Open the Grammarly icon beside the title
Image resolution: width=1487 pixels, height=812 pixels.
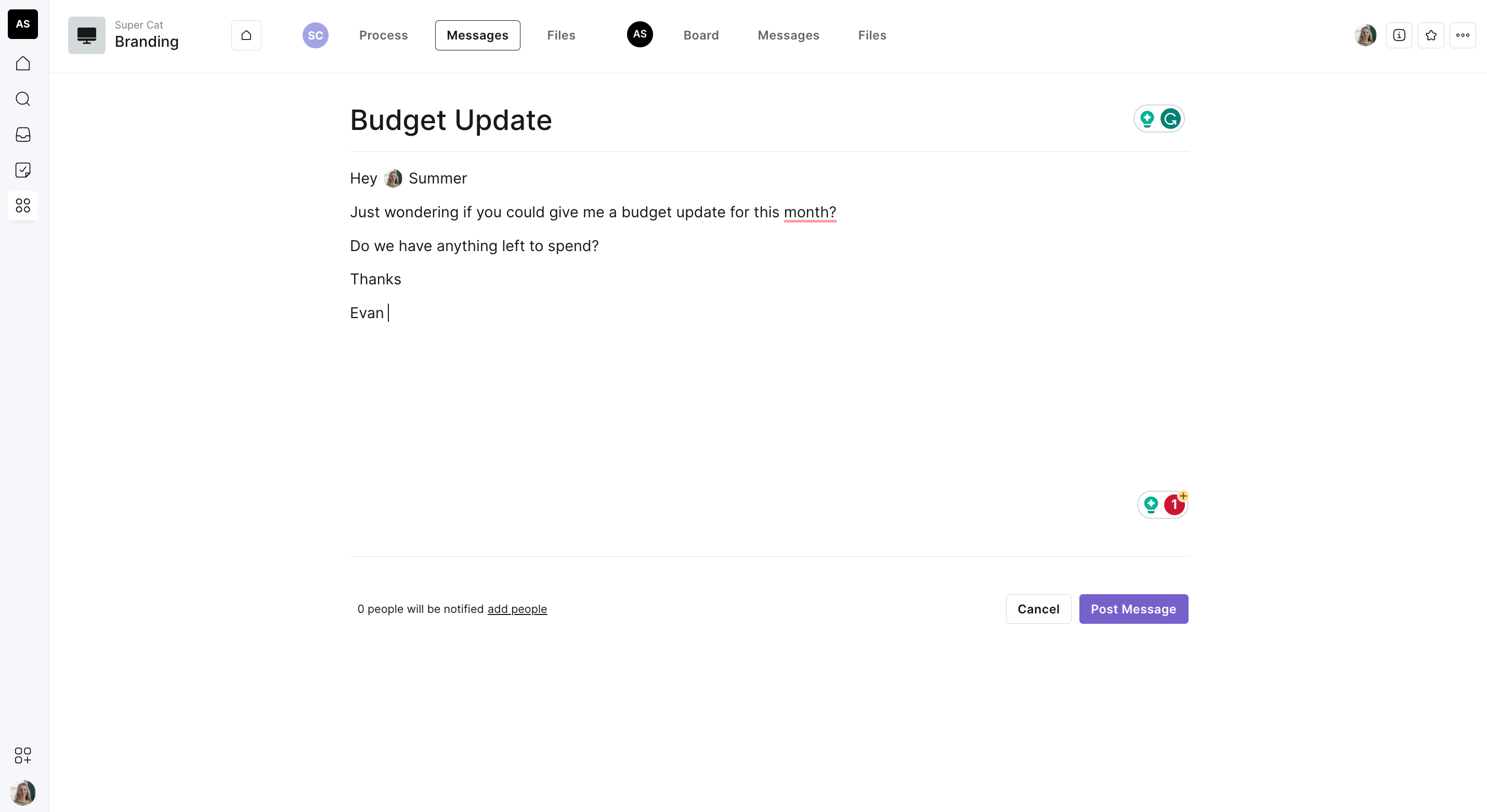tap(1170, 119)
